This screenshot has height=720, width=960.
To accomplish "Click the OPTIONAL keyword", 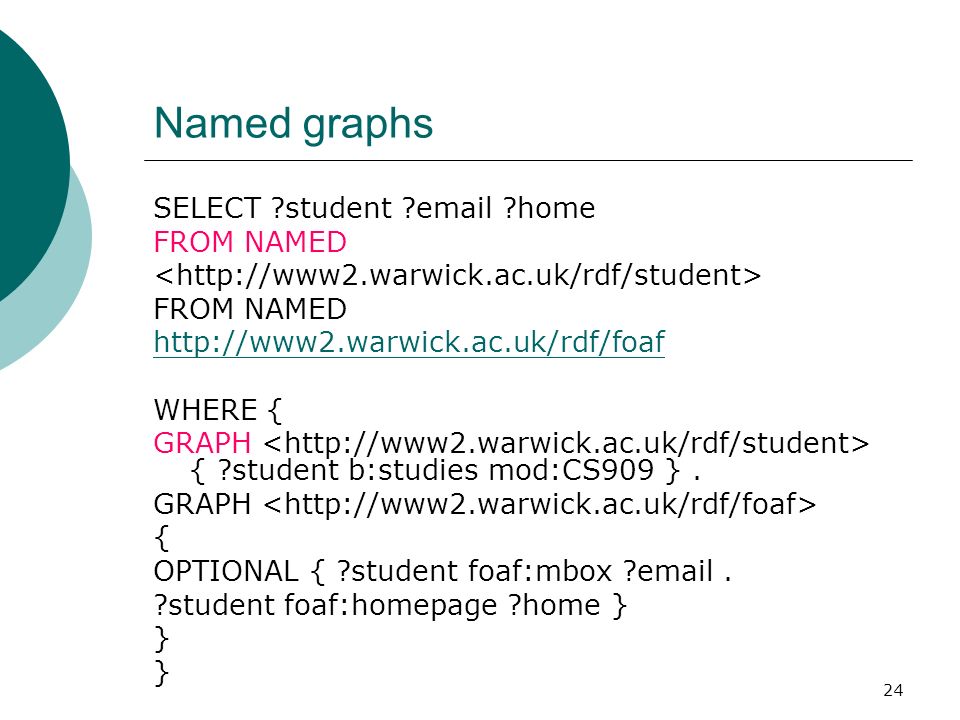I will click(x=226, y=571).
